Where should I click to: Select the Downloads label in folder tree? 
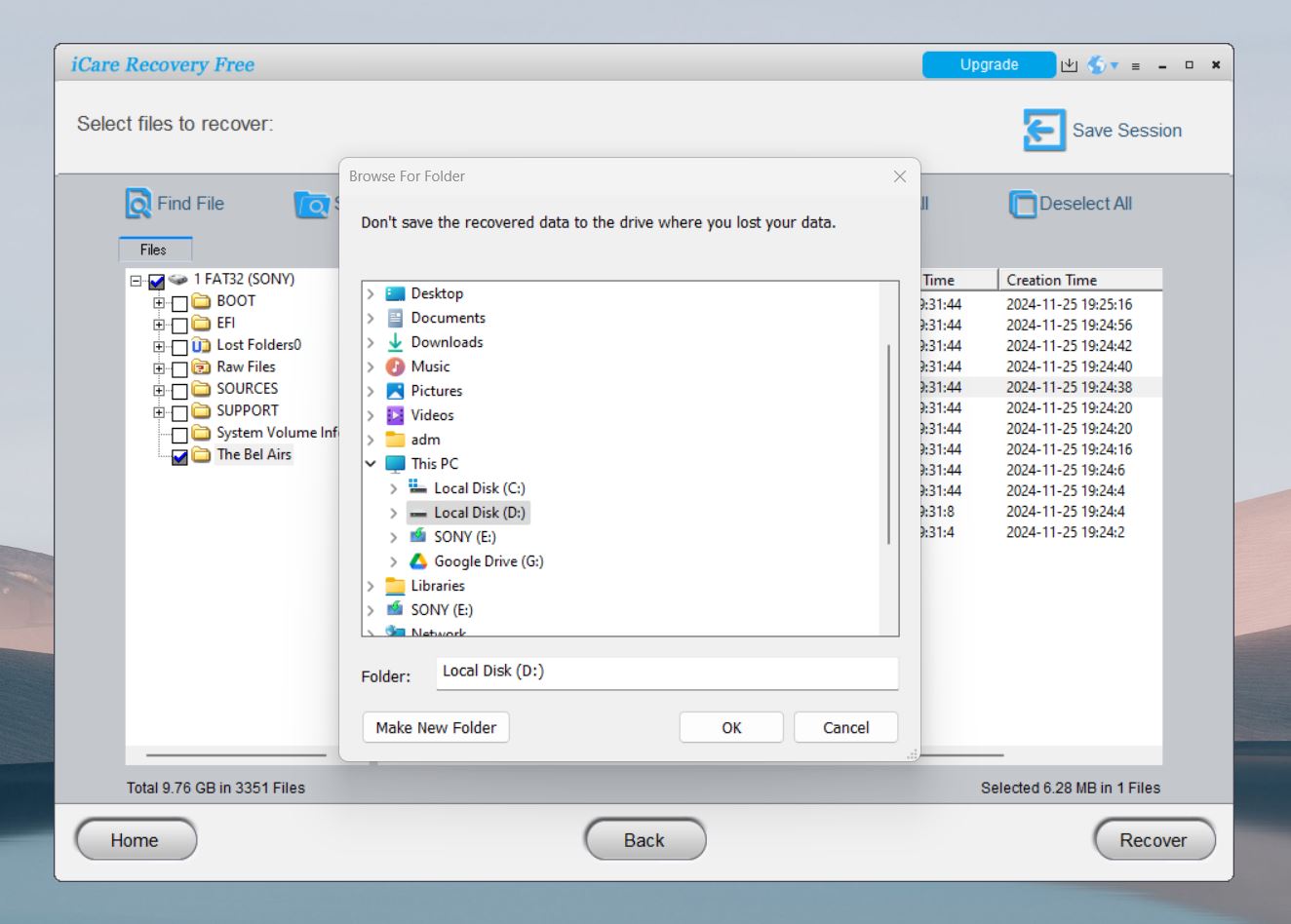447,342
